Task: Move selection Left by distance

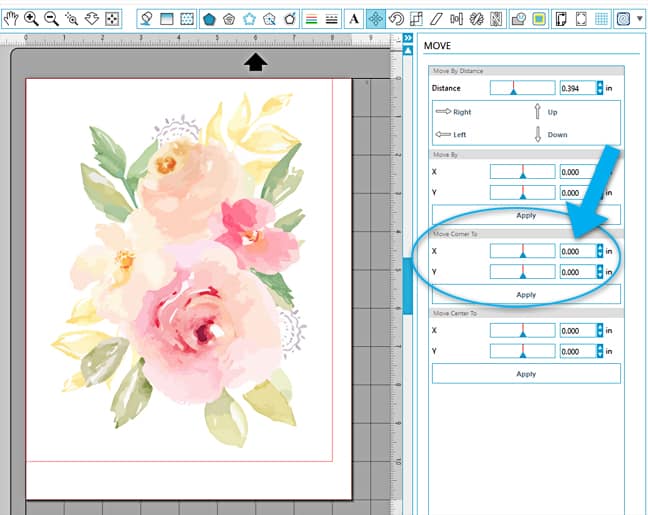Action: (x=451, y=134)
